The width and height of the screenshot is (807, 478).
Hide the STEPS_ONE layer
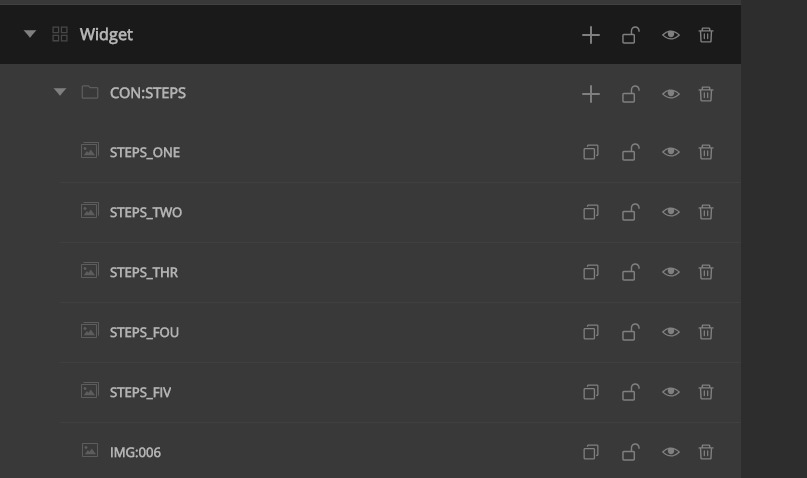click(671, 153)
